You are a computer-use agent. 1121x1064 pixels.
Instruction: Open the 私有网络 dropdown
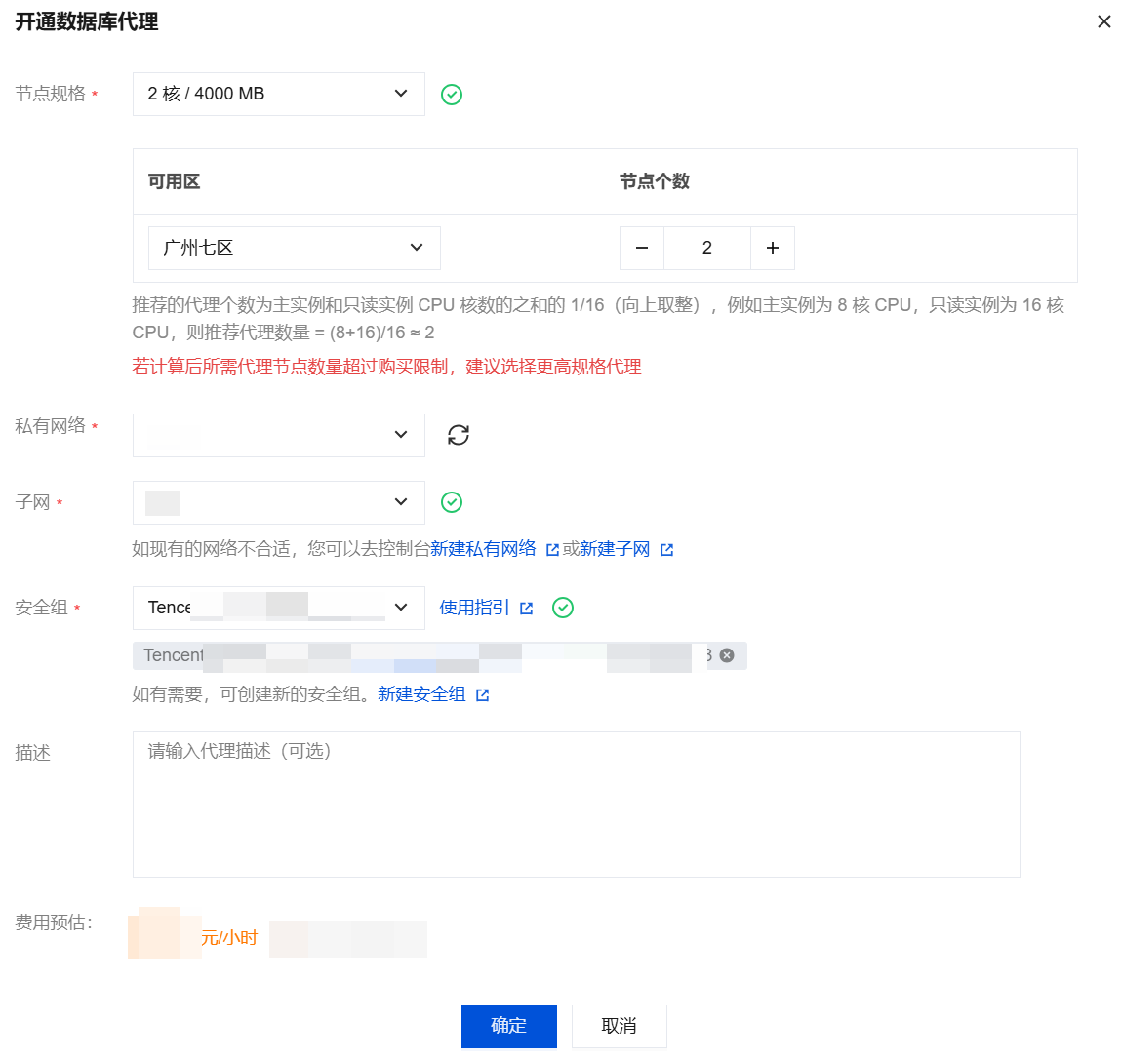[279, 435]
